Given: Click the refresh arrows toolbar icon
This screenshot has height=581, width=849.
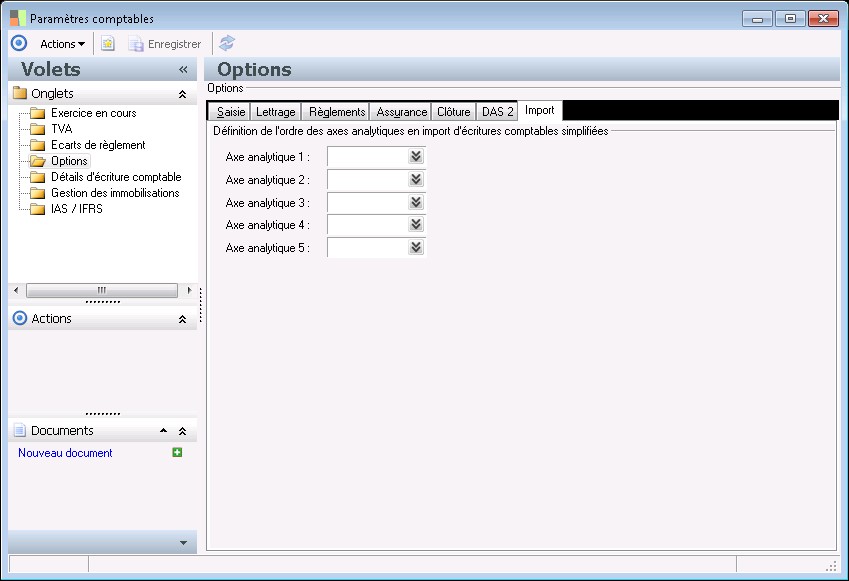Looking at the screenshot, I should pyautogui.click(x=227, y=43).
